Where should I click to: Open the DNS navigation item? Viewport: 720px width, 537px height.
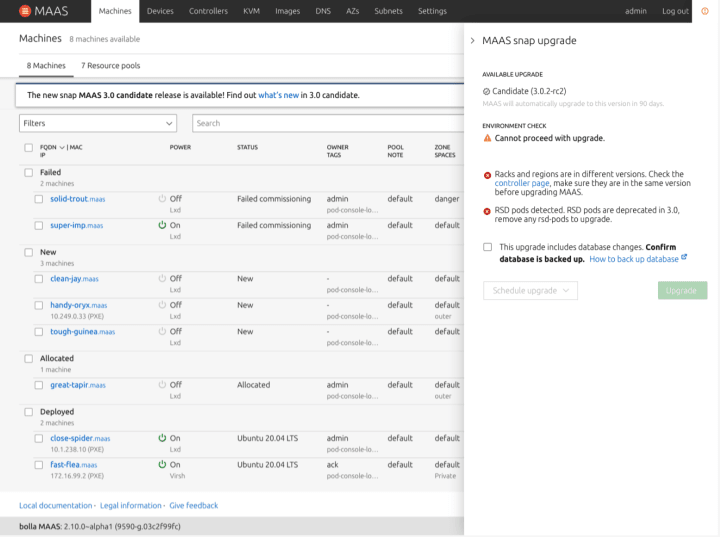pos(323,11)
